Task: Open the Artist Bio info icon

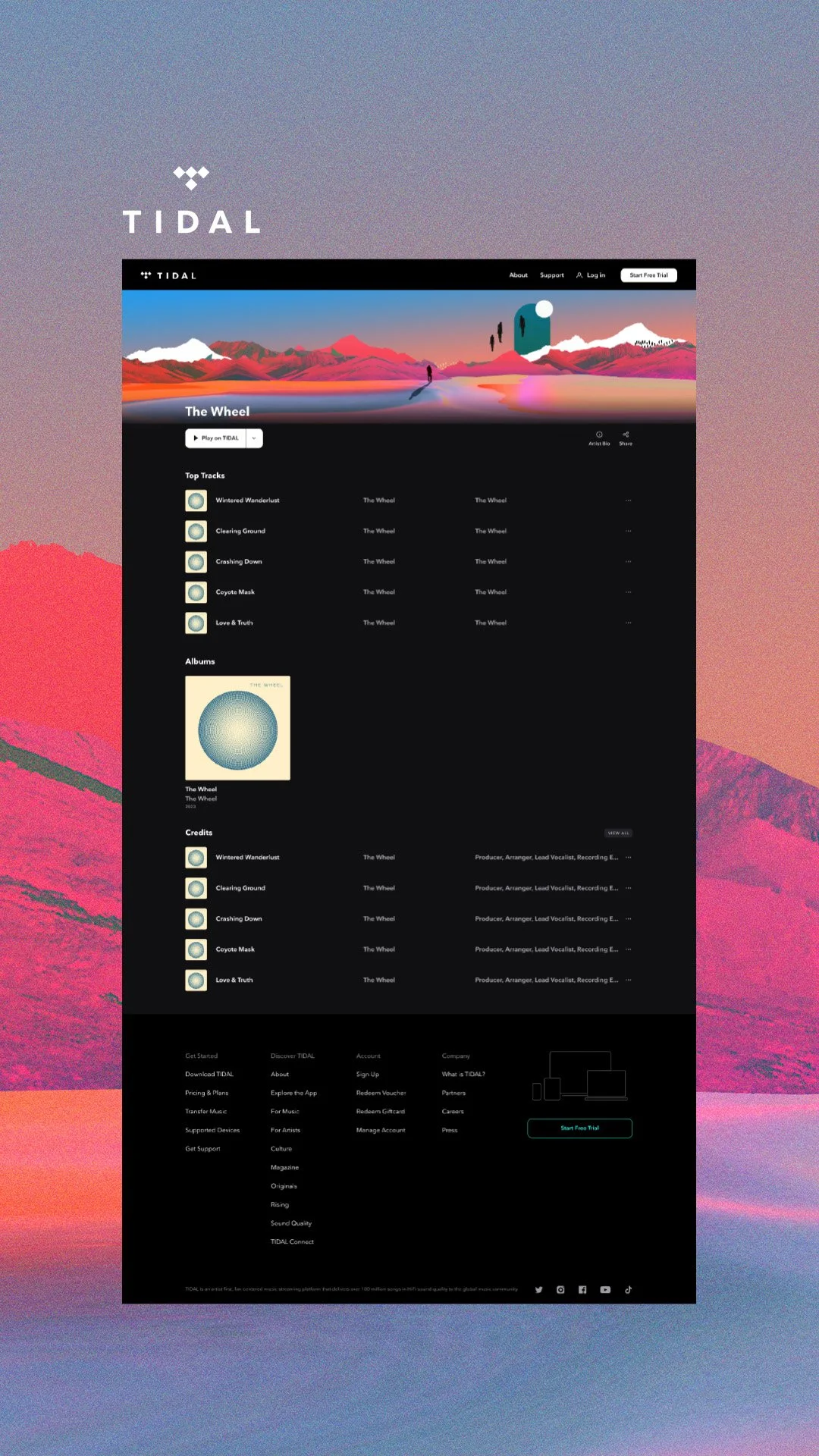Action: pyautogui.click(x=599, y=435)
